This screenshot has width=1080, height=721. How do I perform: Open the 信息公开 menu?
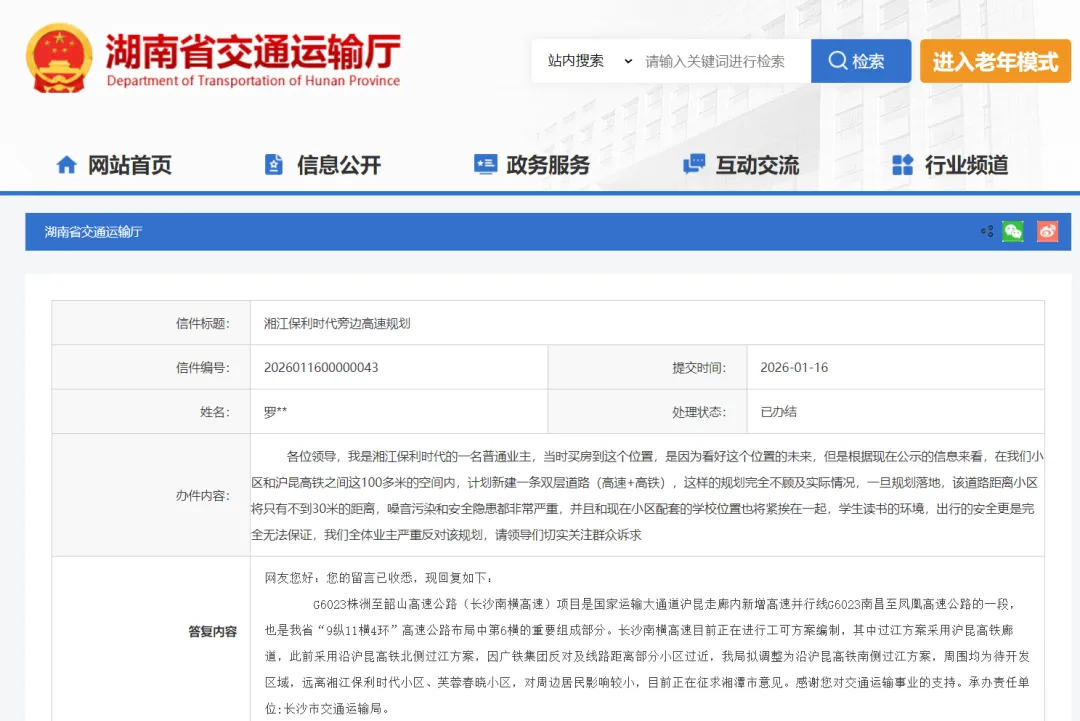[339, 165]
